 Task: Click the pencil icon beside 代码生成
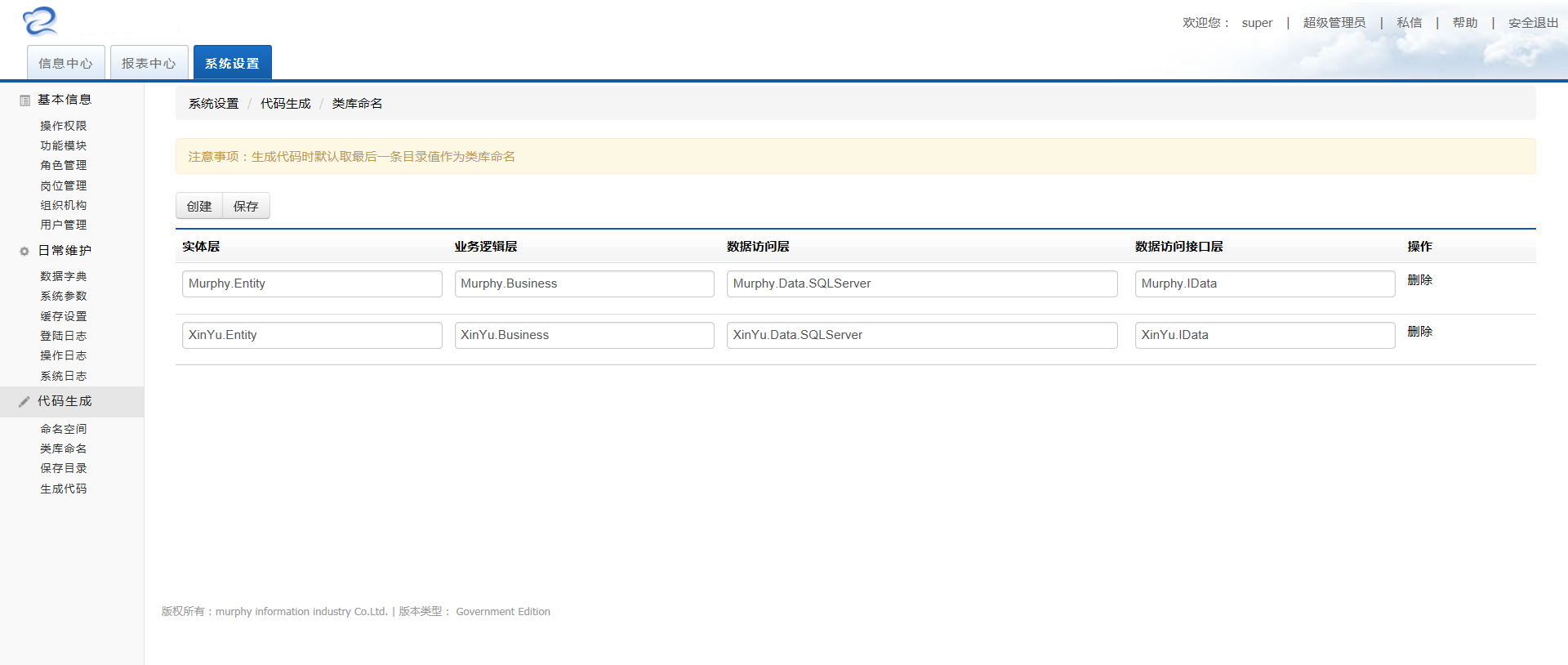(x=24, y=402)
